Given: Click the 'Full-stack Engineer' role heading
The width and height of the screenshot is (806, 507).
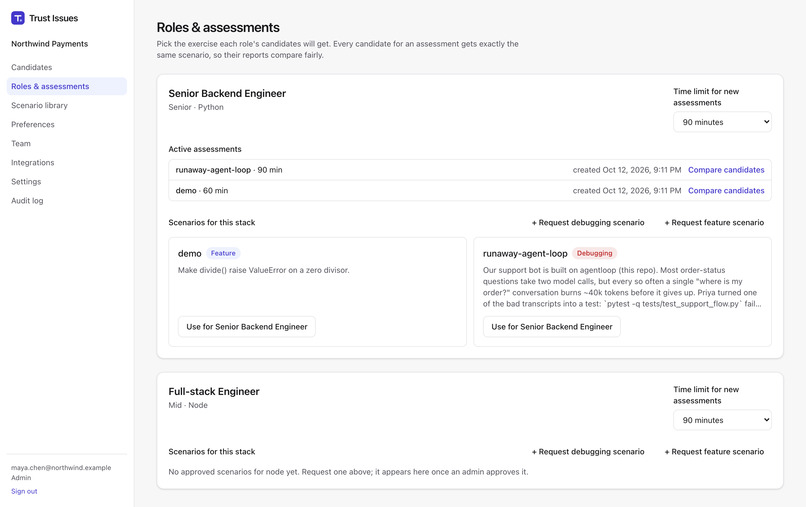Looking at the screenshot, I should click(214, 391).
